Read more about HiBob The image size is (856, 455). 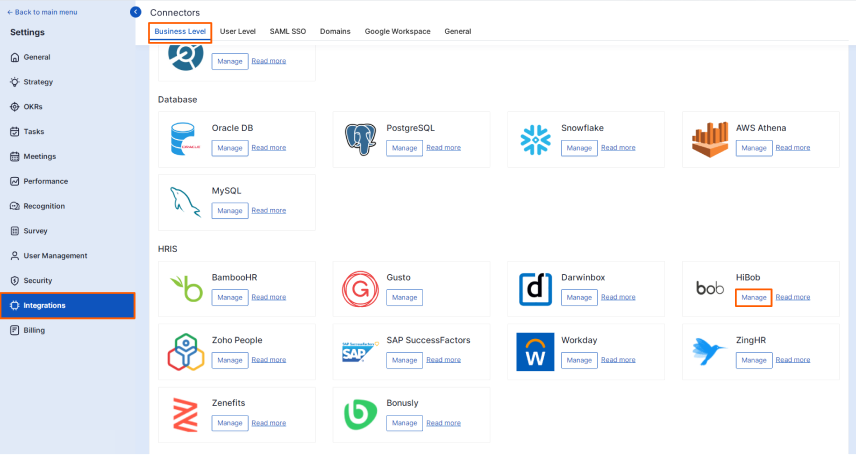tap(793, 297)
